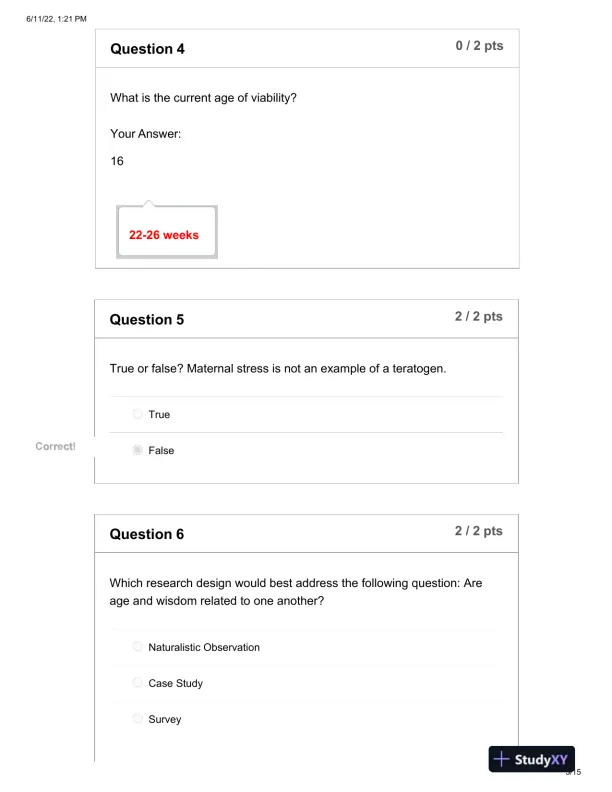Image resolution: width=612 pixels, height=792 pixels.
Task: Click the 0 / 2 pts score
Action: coord(478,47)
